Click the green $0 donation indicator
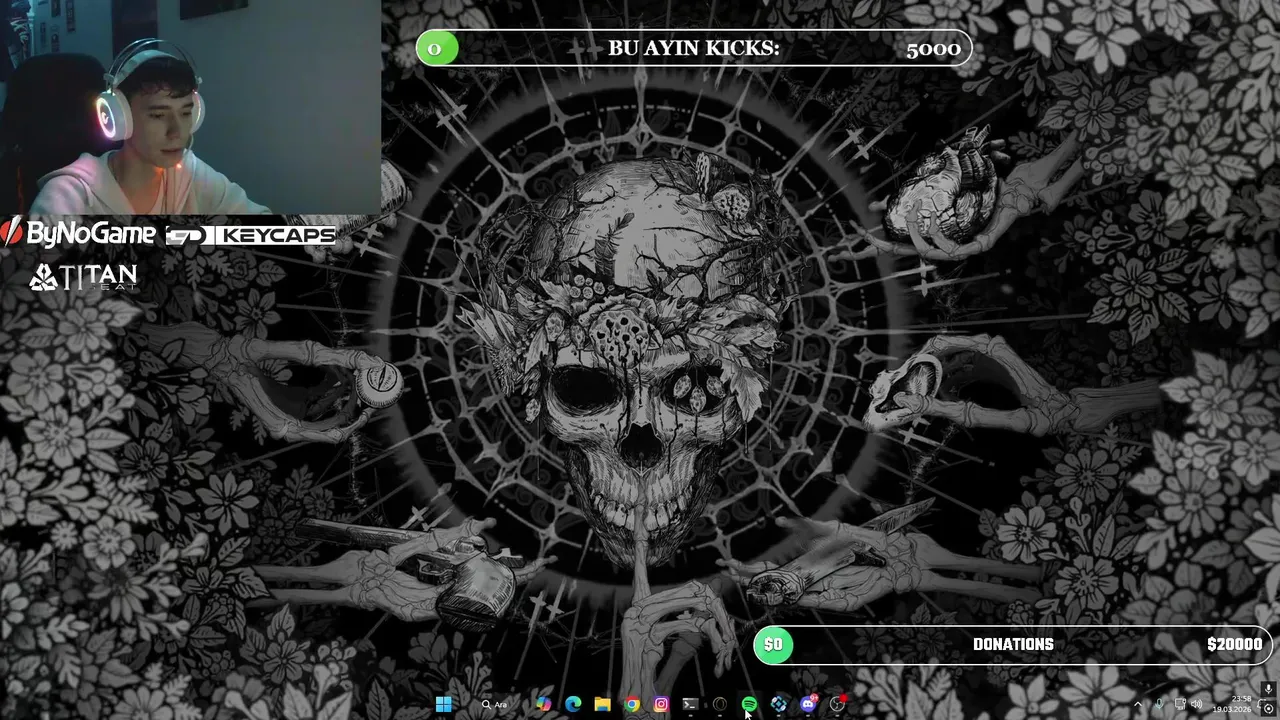This screenshot has height=720, width=1280. tap(774, 644)
